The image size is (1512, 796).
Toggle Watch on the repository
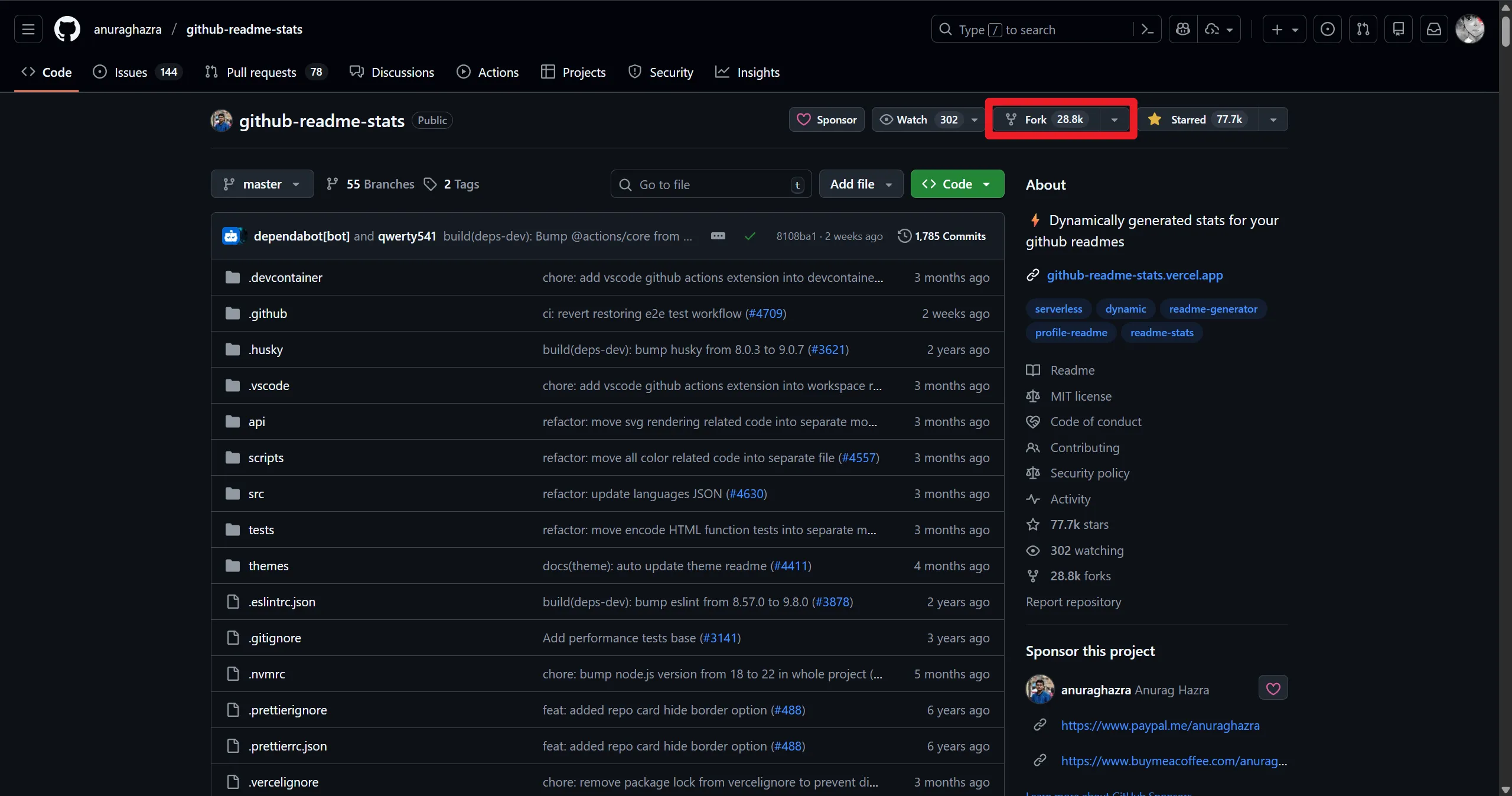point(913,119)
